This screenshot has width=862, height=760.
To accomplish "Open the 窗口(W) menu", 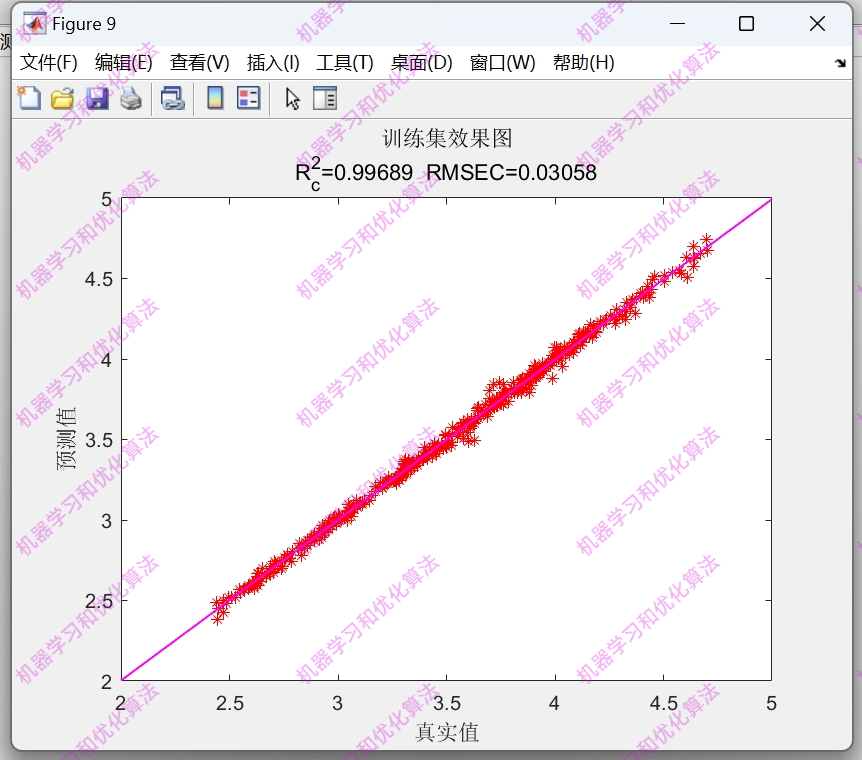I will coord(502,63).
